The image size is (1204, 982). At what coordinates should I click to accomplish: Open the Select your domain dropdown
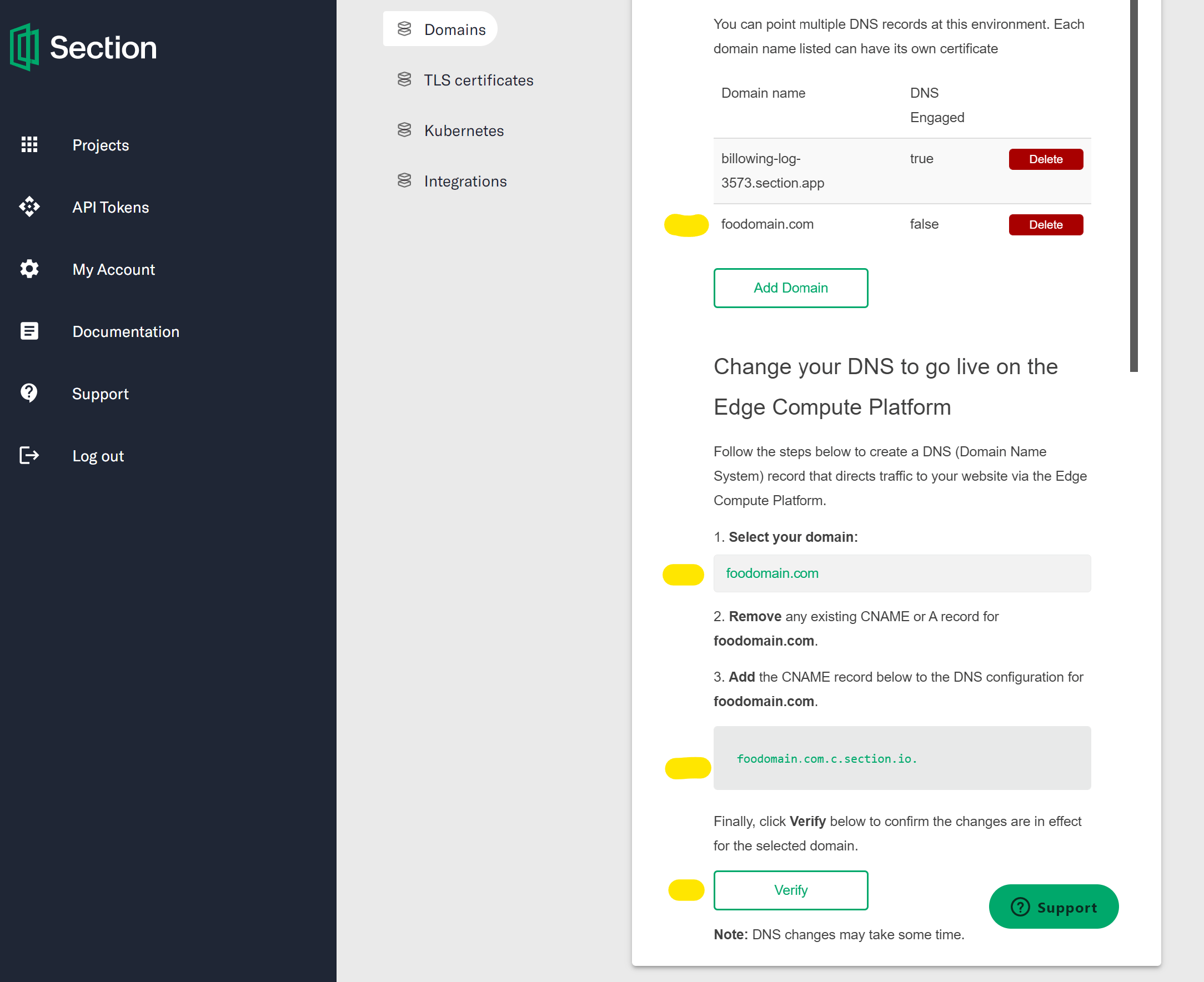click(x=902, y=573)
